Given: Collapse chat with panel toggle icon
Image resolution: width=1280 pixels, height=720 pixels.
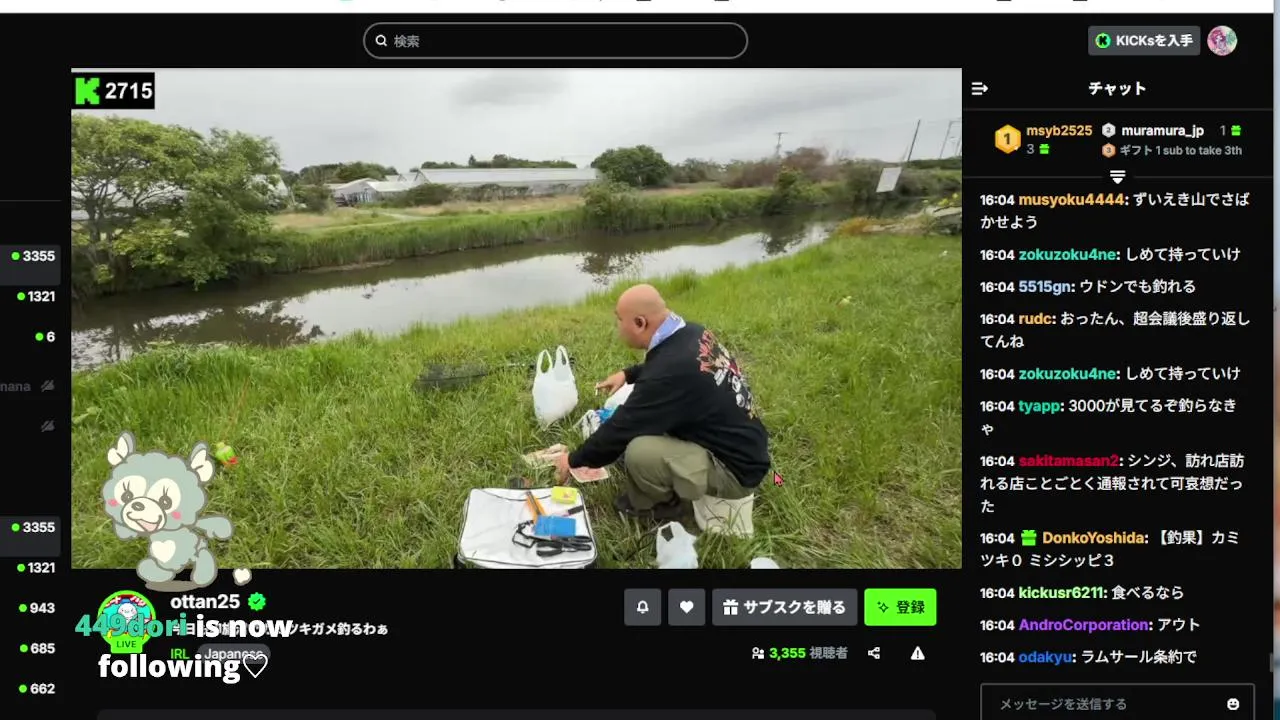Looking at the screenshot, I should 980,89.
